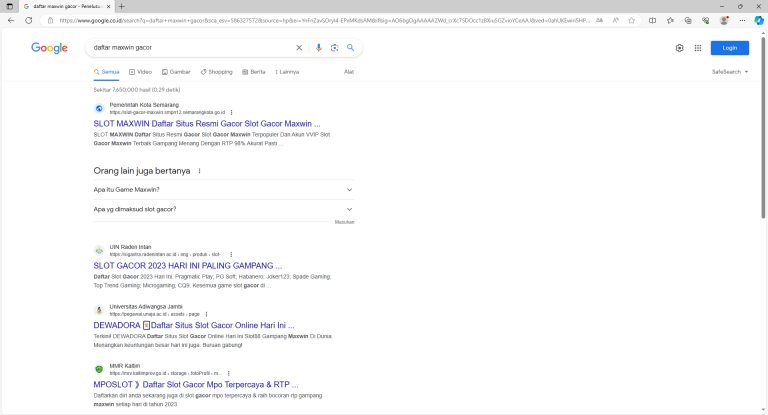The width and height of the screenshot is (768, 415).
Task: Open 'SLOT MAXWIN Daftar Situs Resmi' result
Action: pos(207,123)
